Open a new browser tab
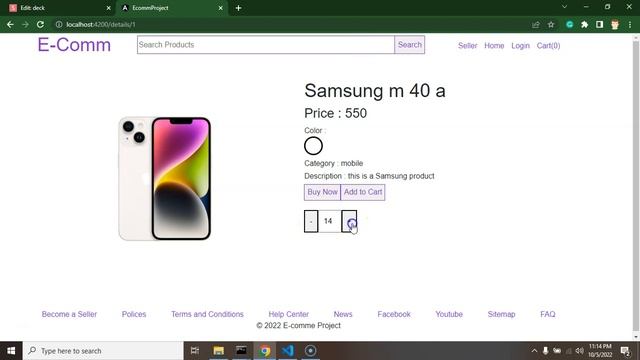Screen dimensions: 640x360 [238, 8]
